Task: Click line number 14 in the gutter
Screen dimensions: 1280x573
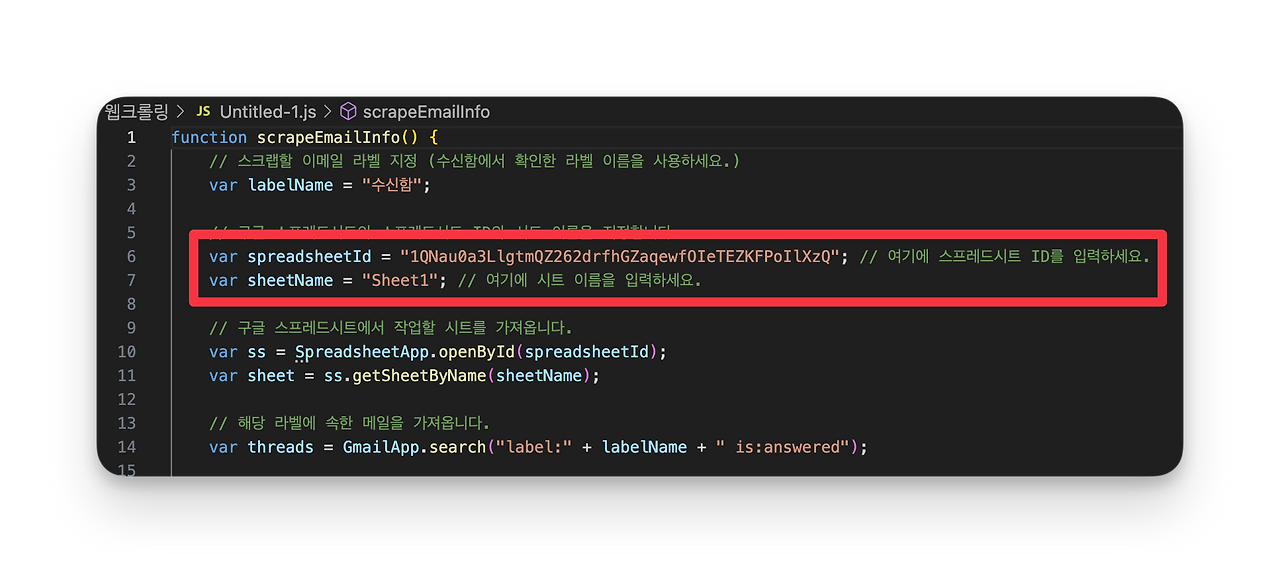Action: pos(126,446)
